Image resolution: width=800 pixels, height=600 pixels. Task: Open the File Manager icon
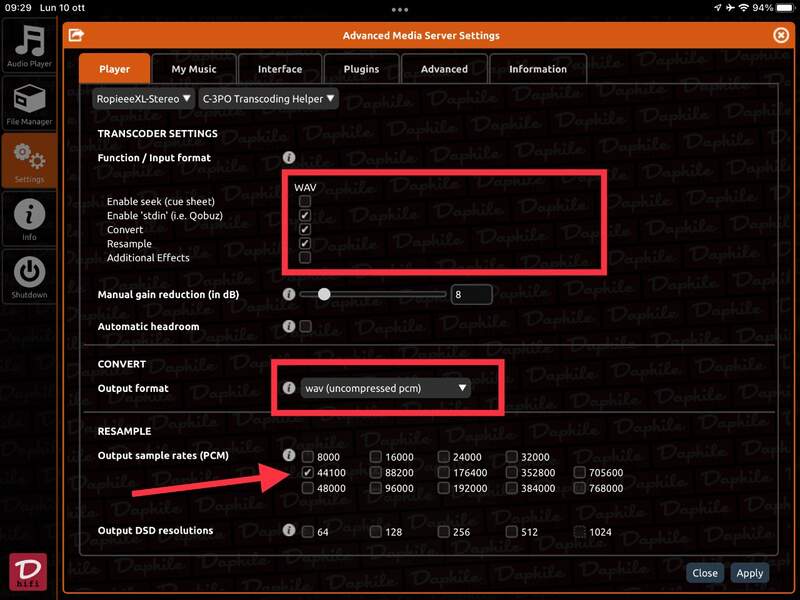click(x=29, y=104)
